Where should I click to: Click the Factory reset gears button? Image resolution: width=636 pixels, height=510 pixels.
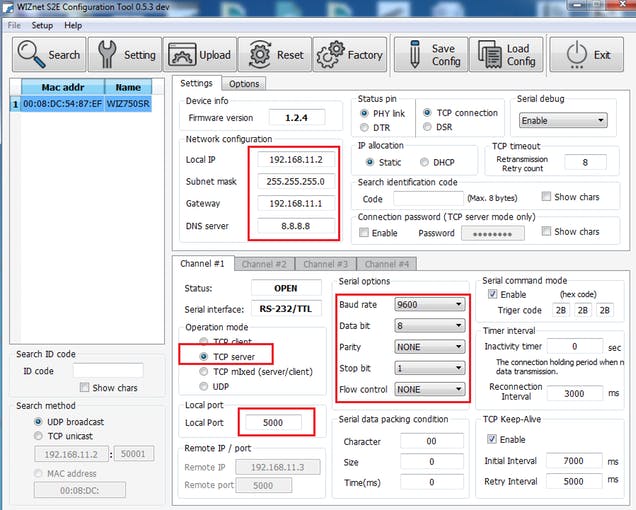[x=350, y=54]
